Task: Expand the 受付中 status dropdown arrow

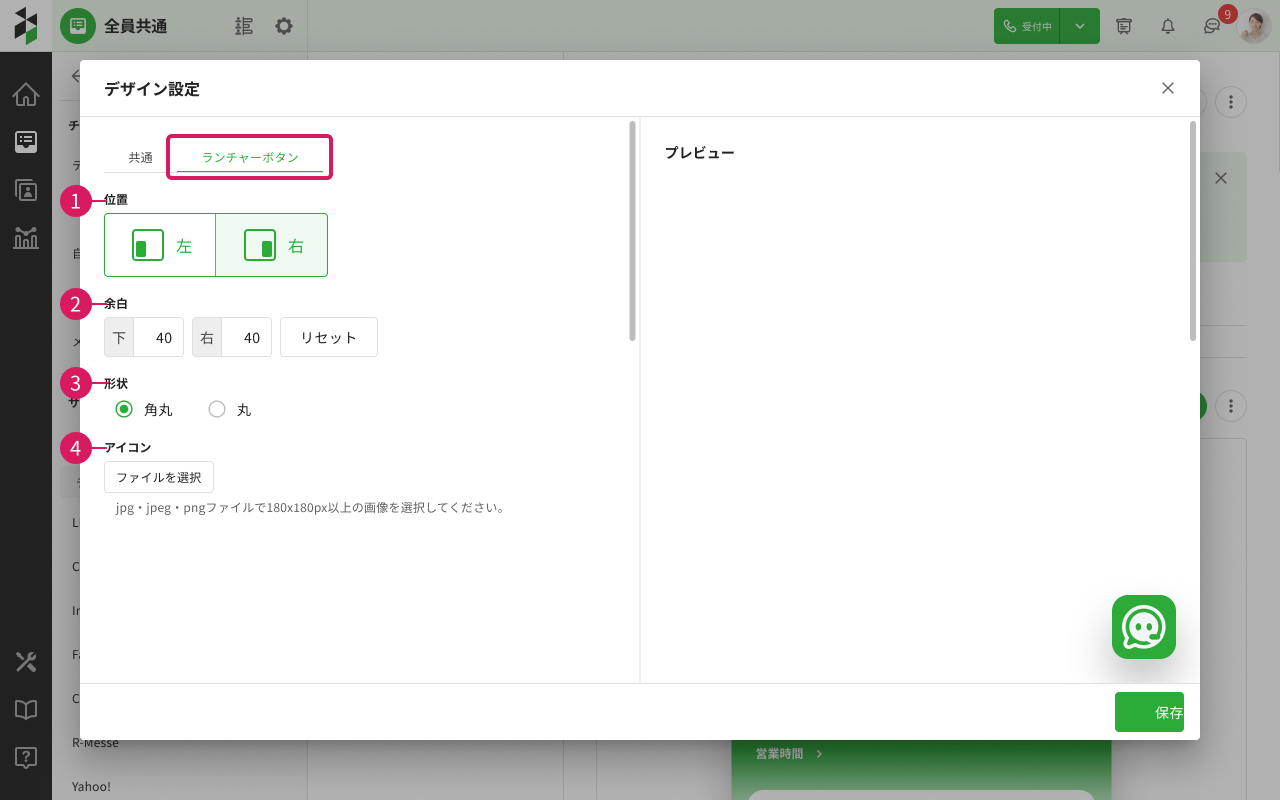Action: [1080, 26]
